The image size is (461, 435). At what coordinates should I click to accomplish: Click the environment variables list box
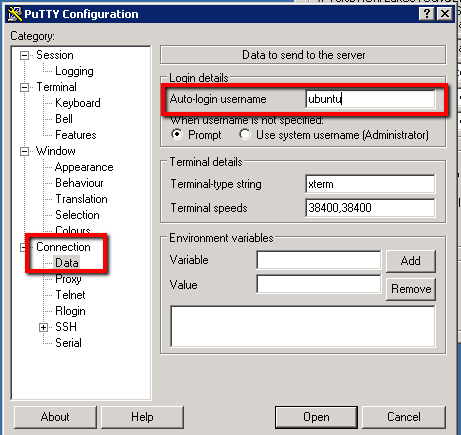point(303,327)
